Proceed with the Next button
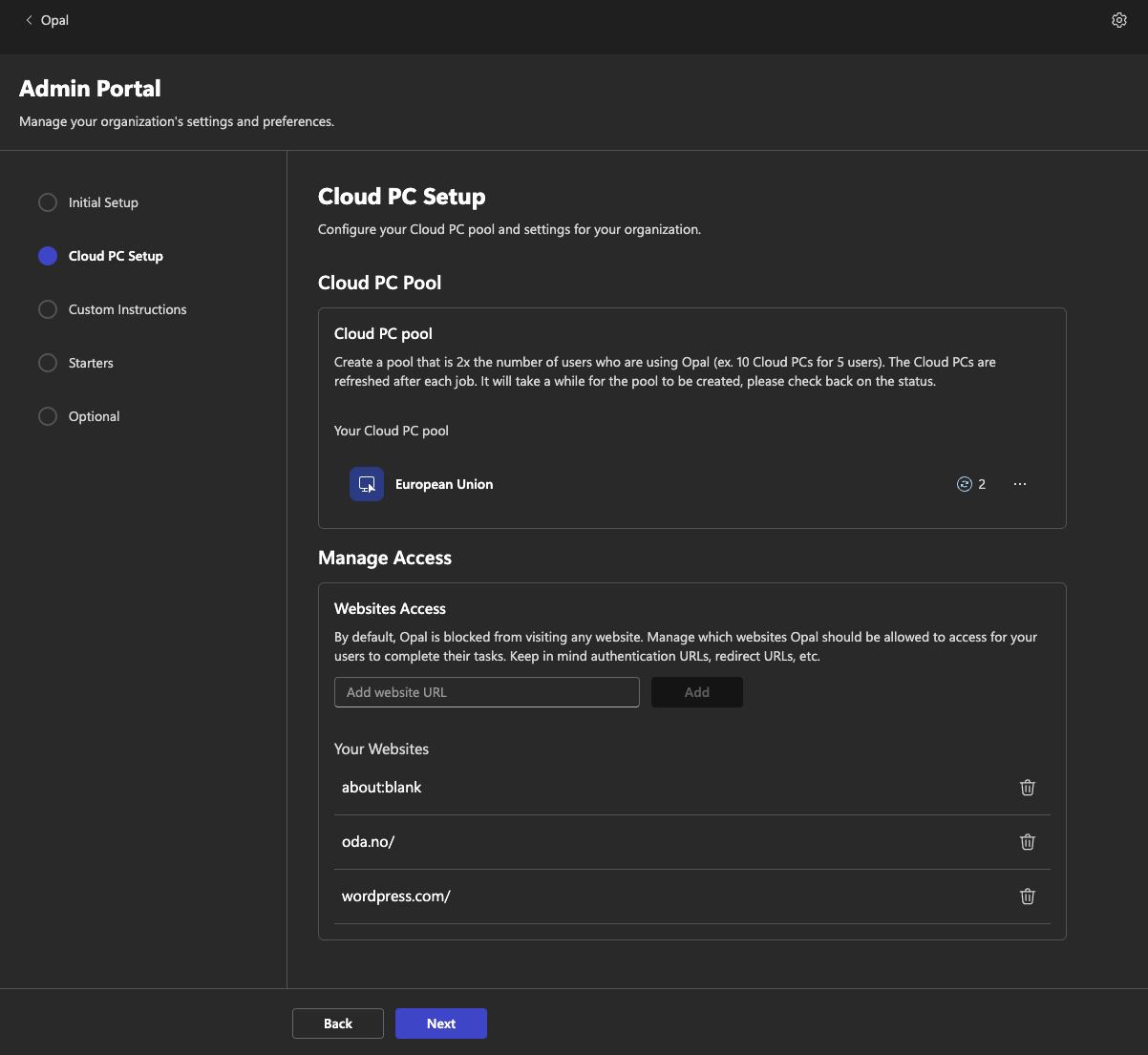1148x1055 pixels. [x=441, y=1023]
